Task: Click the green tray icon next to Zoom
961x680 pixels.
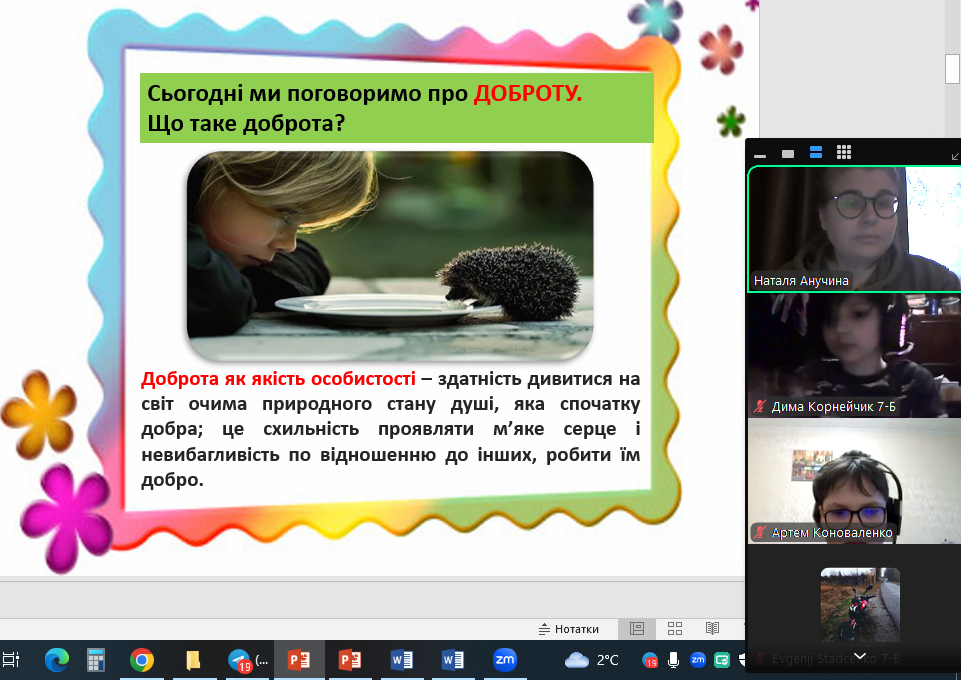Action: [722, 660]
